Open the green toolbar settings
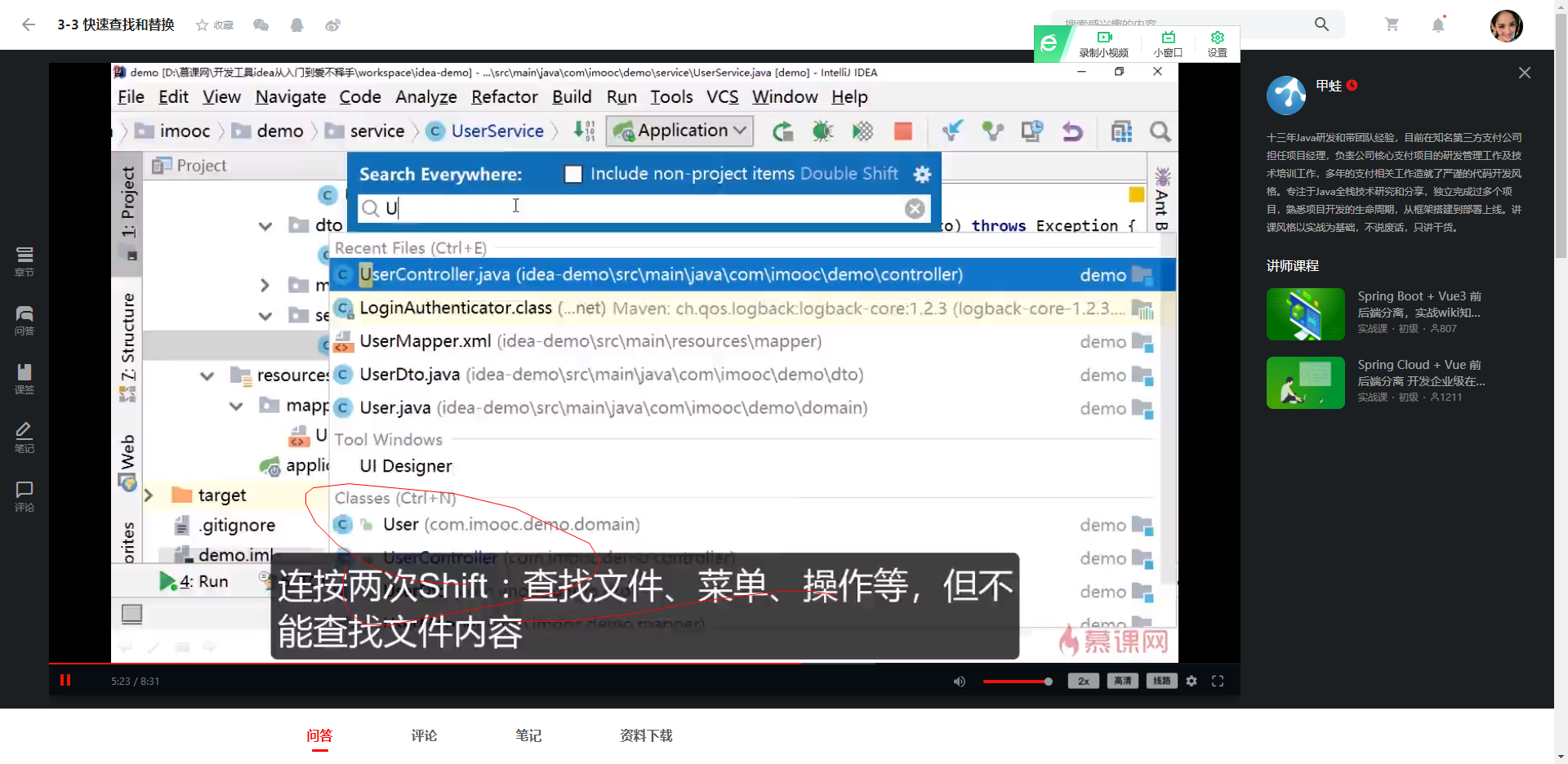Screen dimensions: 1568x764 pyautogui.click(x=1218, y=43)
